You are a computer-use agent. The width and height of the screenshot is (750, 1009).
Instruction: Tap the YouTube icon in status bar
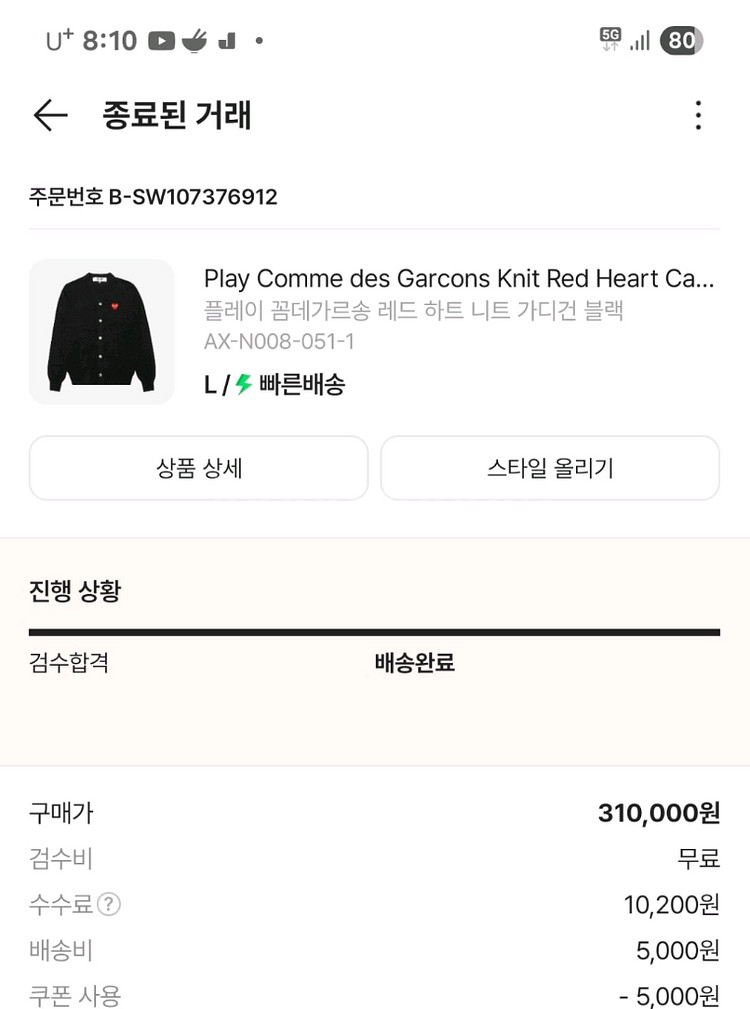[x=161, y=41]
